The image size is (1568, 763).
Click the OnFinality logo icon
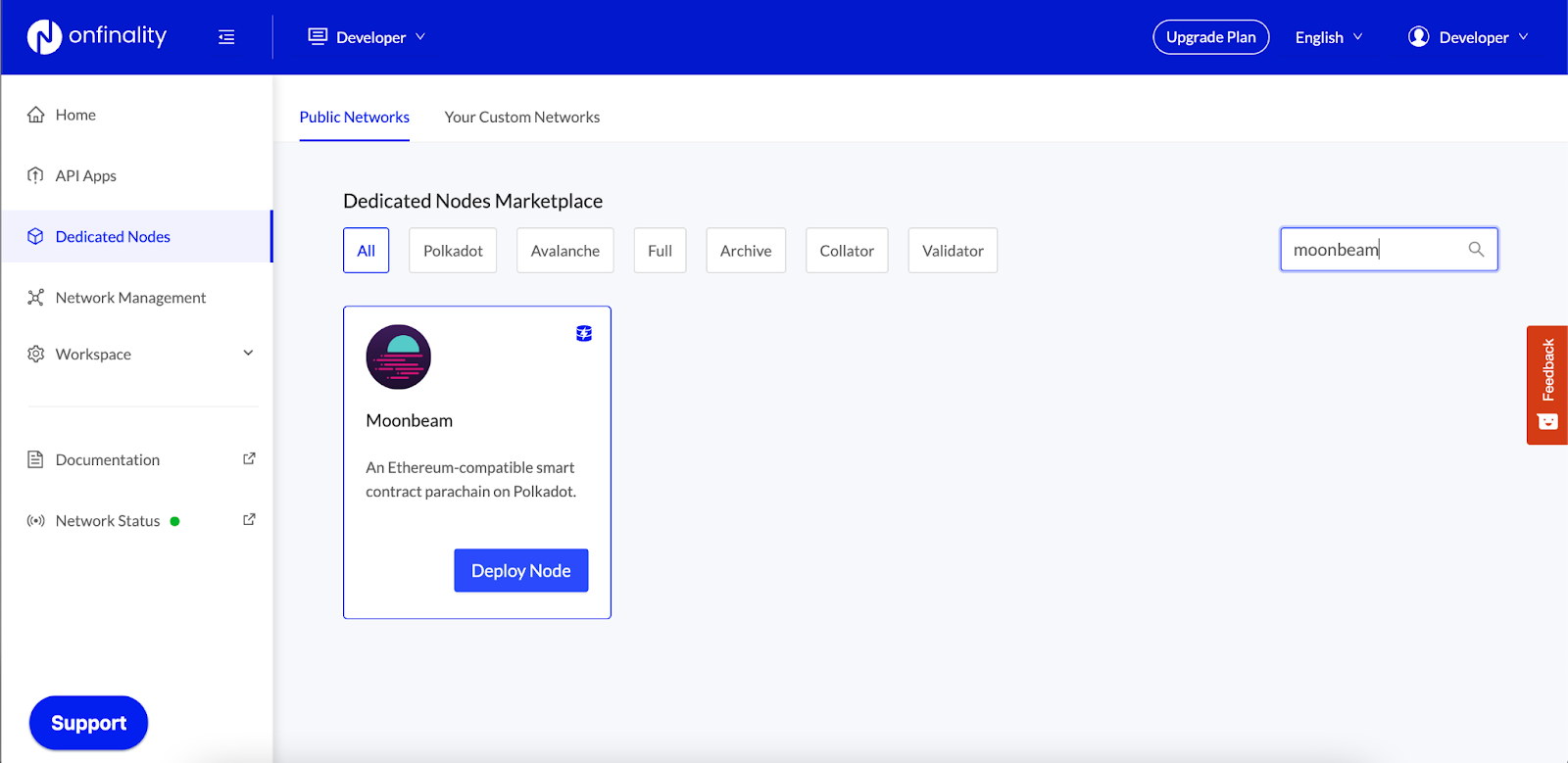(x=44, y=37)
